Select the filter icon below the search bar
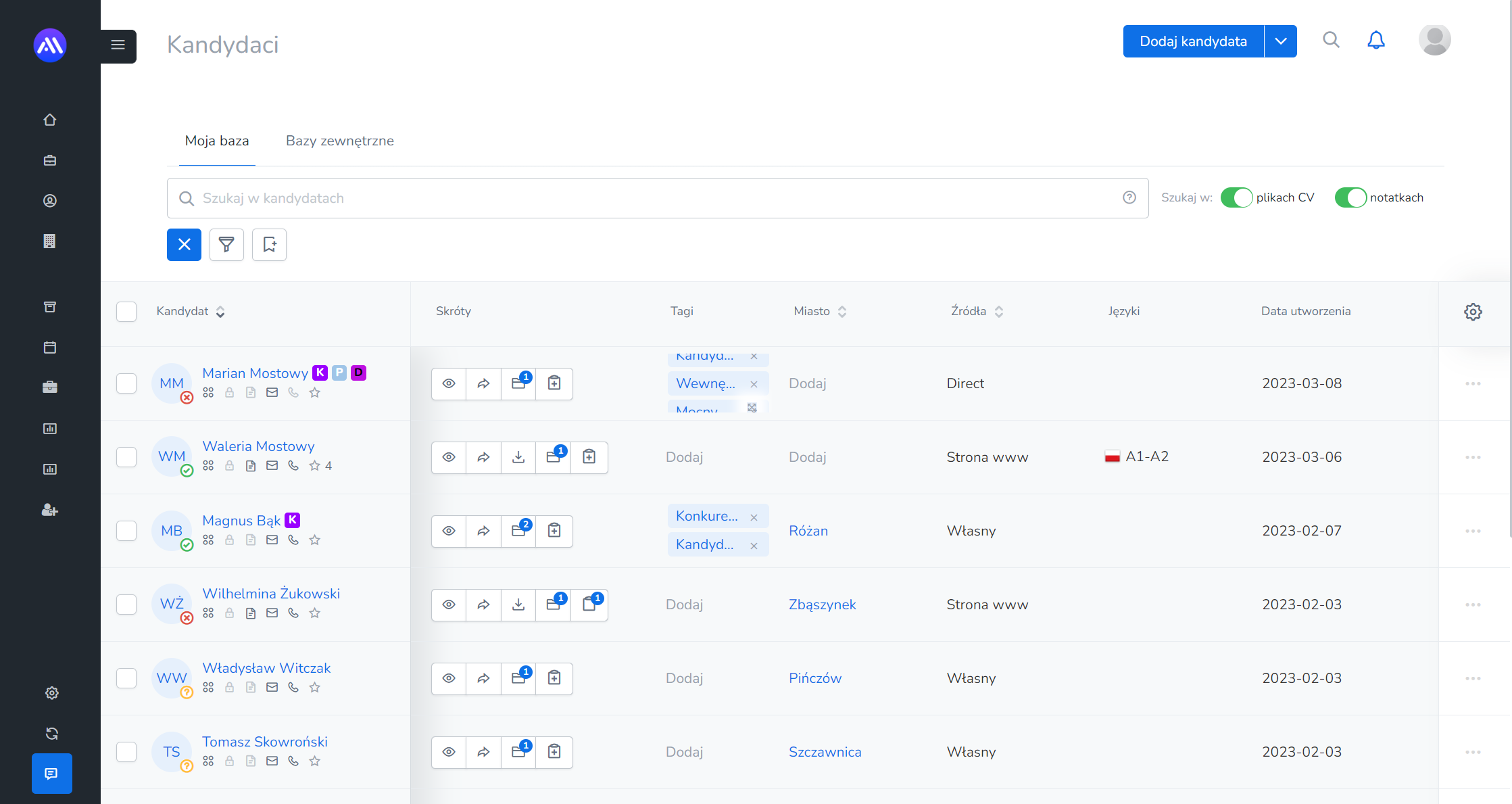 point(226,244)
